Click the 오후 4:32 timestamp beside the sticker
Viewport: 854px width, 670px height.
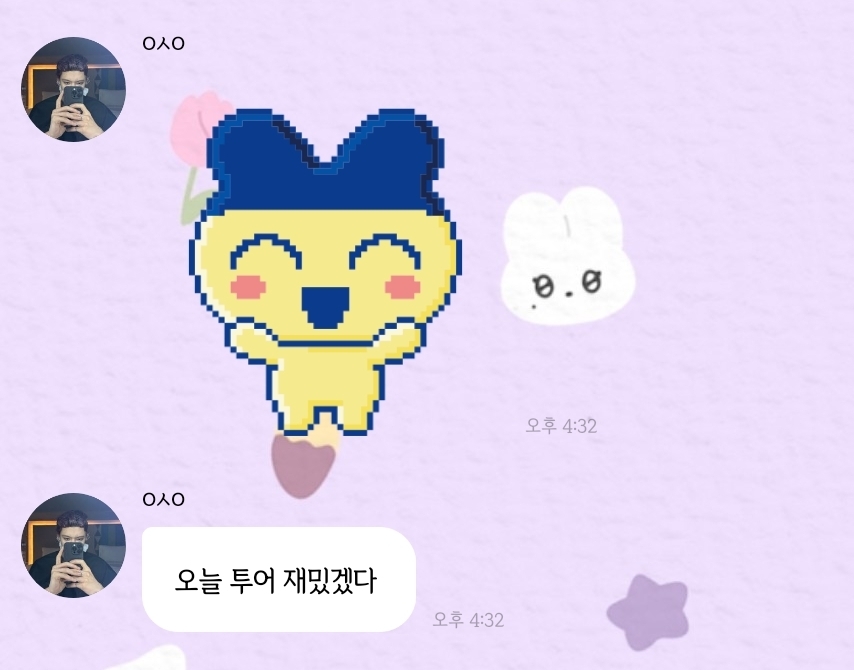561,425
